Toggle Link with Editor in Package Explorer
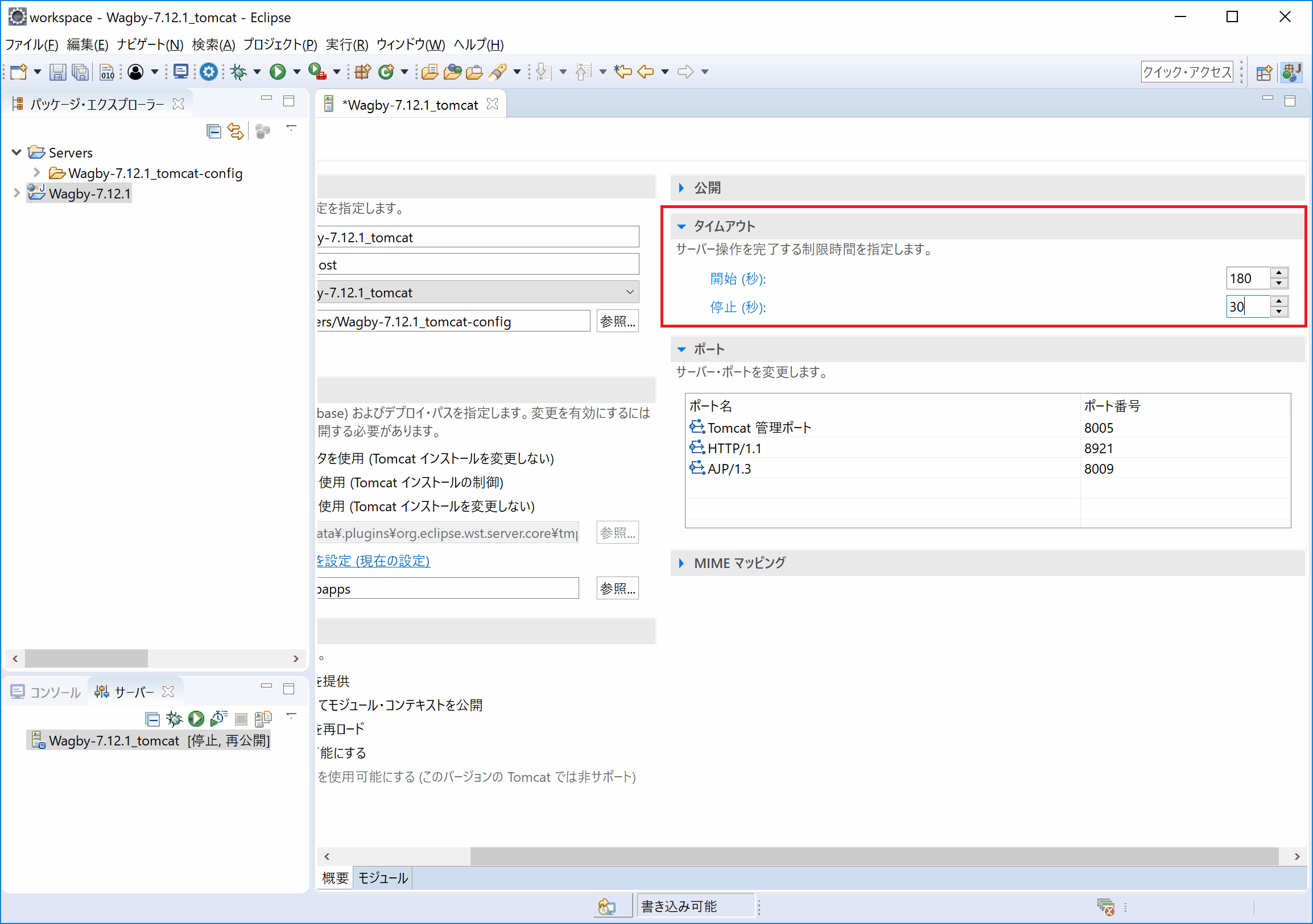The height and width of the screenshot is (924, 1313). pyautogui.click(x=236, y=132)
